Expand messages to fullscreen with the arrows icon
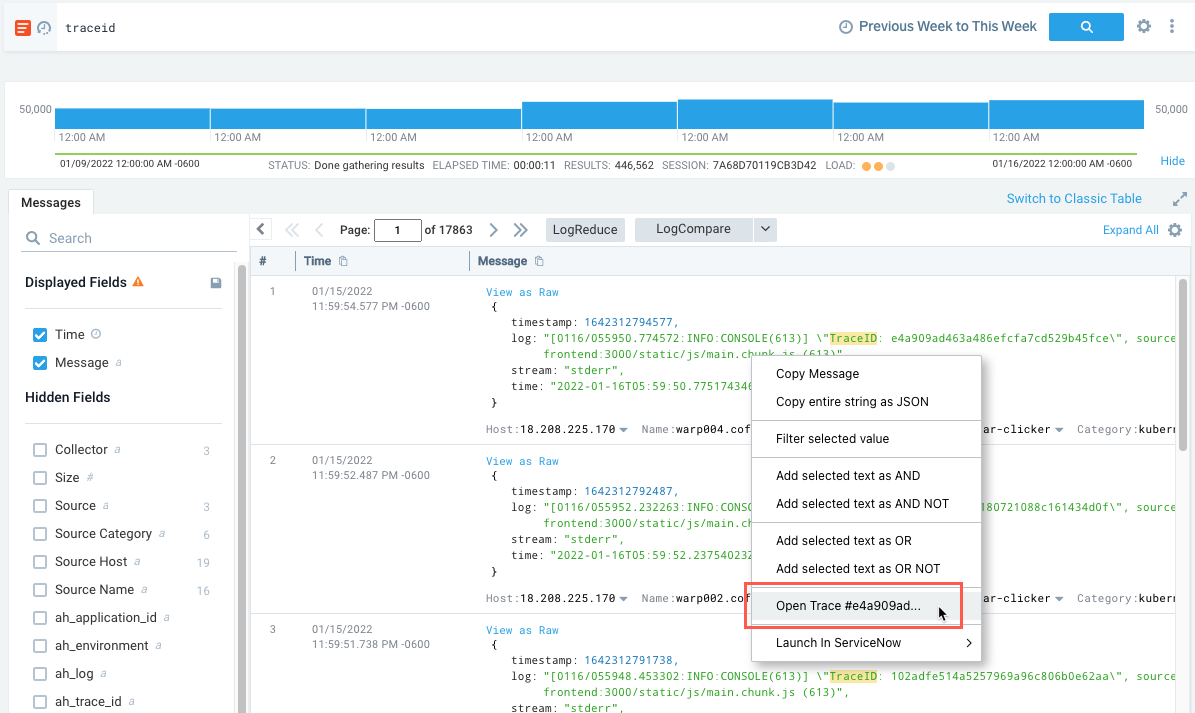The height and width of the screenshot is (713, 1195). pyautogui.click(x=1180, y=199)
